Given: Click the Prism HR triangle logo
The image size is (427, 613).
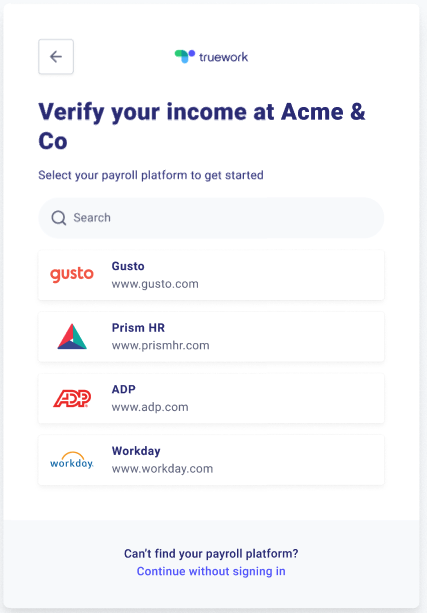Looking at the screenshot, I should tap(72, 337).
